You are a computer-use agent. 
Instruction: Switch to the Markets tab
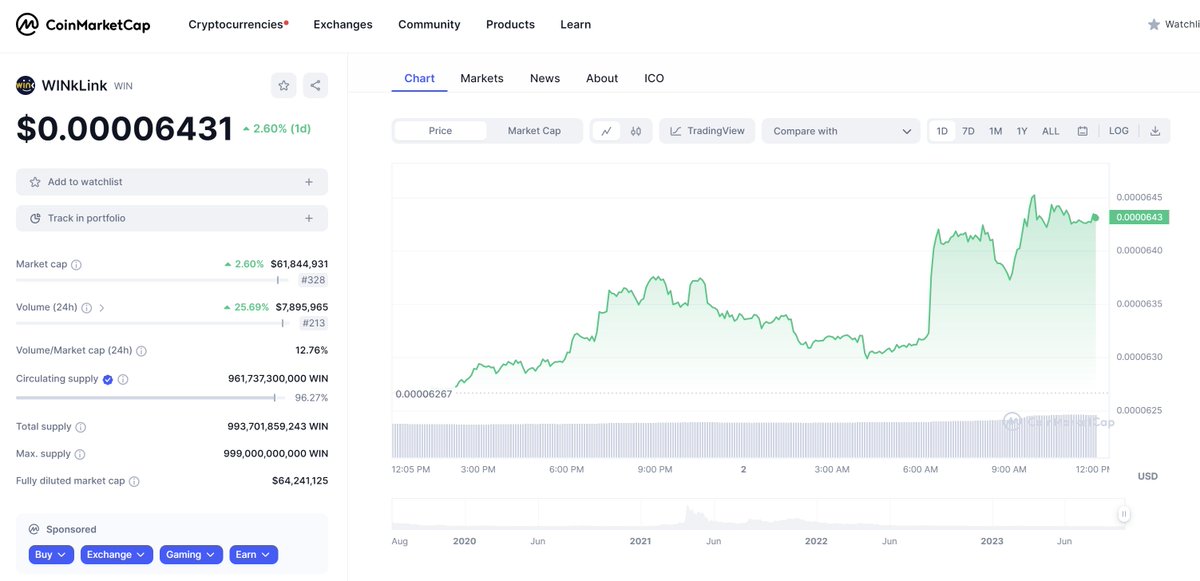tap(482, 78)
